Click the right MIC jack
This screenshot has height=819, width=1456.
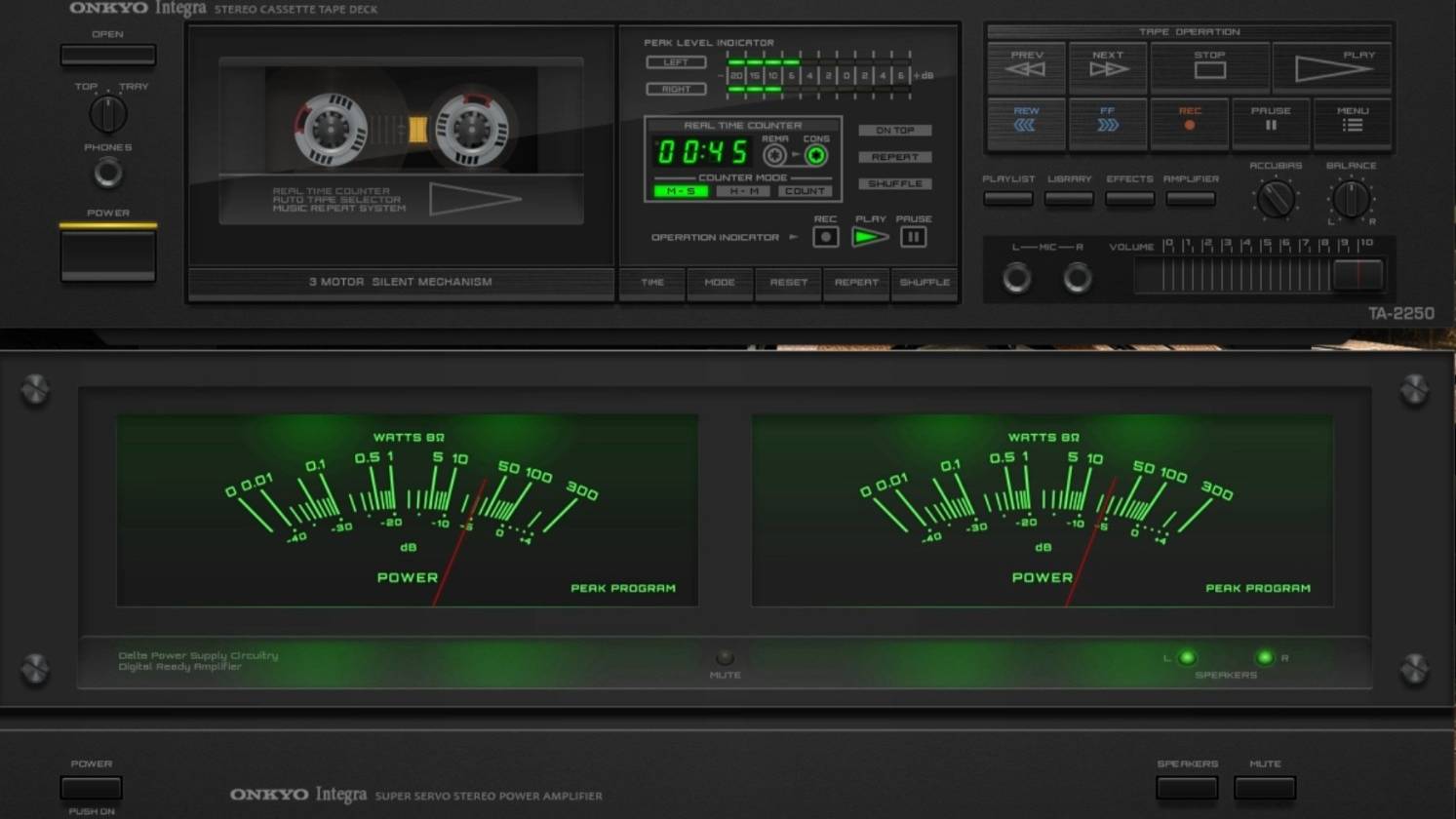click(1078, 278)
